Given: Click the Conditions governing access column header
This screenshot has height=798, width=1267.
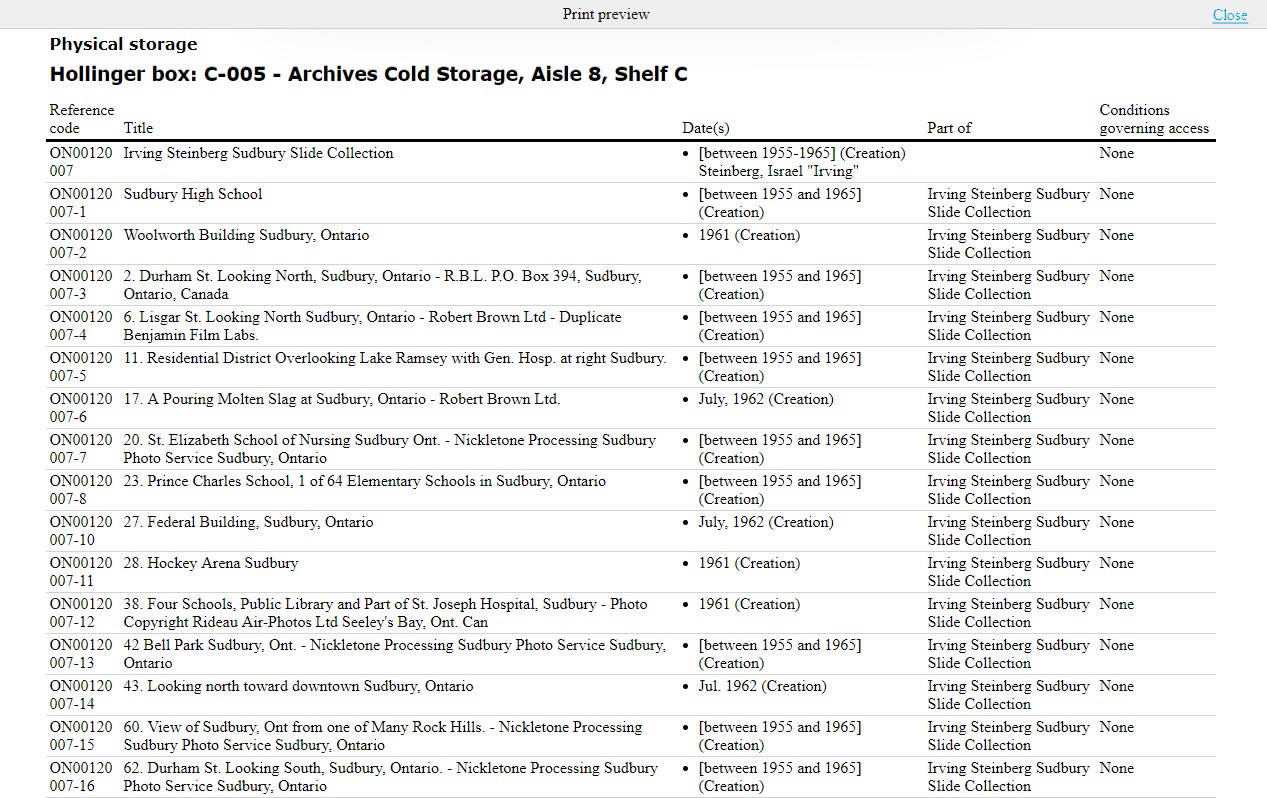Looking at the screenshot, I should (x=1154, y=119).
